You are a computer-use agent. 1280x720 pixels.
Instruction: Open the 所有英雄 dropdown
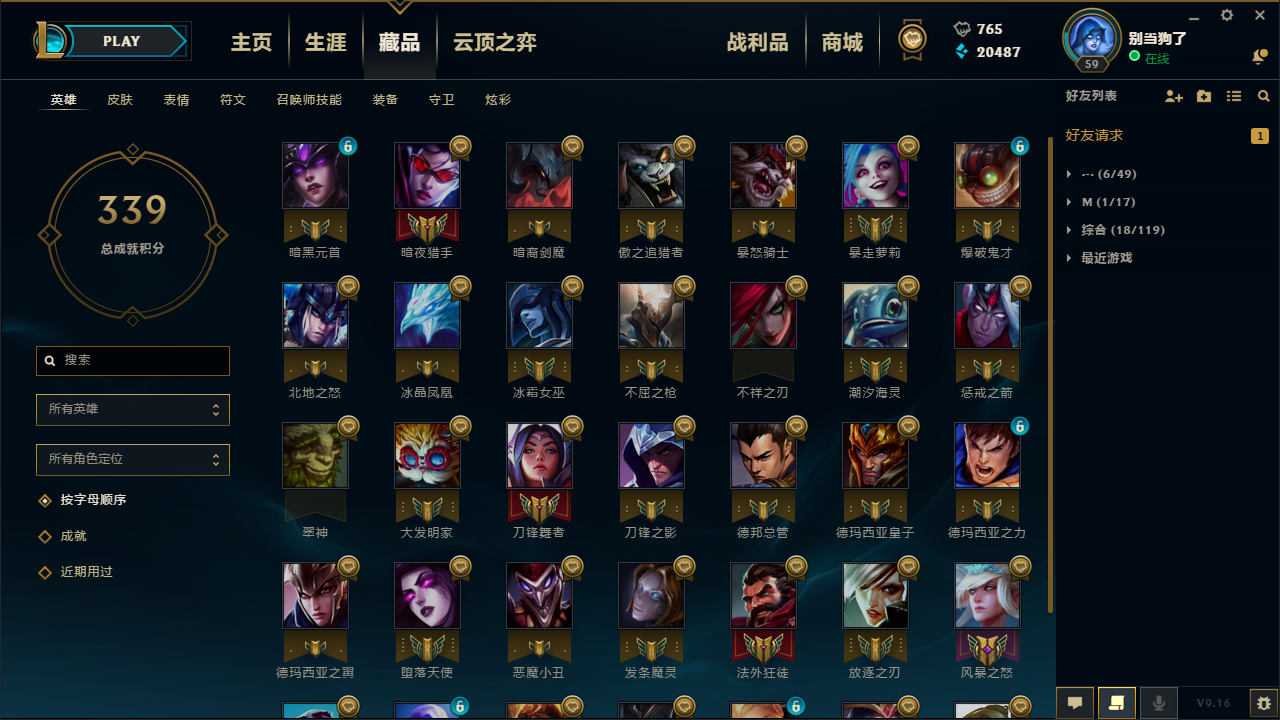tap(133, 410)
